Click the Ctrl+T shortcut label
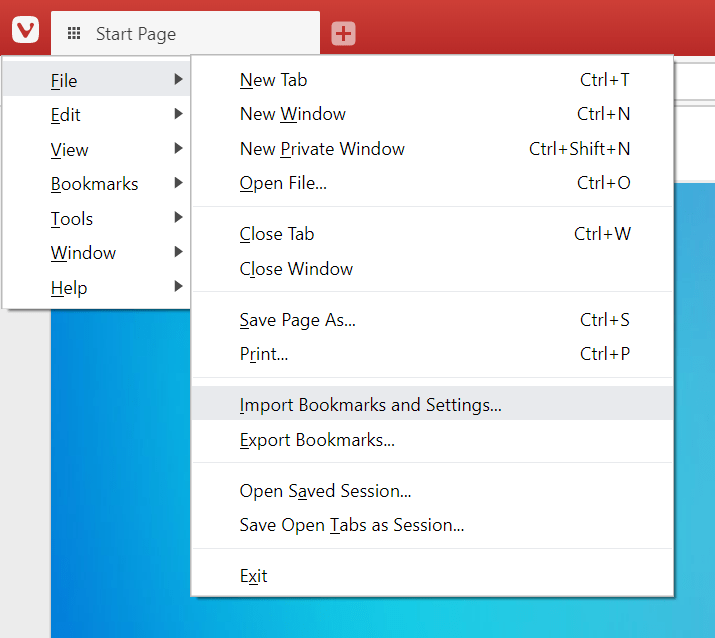The height and width of the screenshot is (638, 715). tap(605, 80)
